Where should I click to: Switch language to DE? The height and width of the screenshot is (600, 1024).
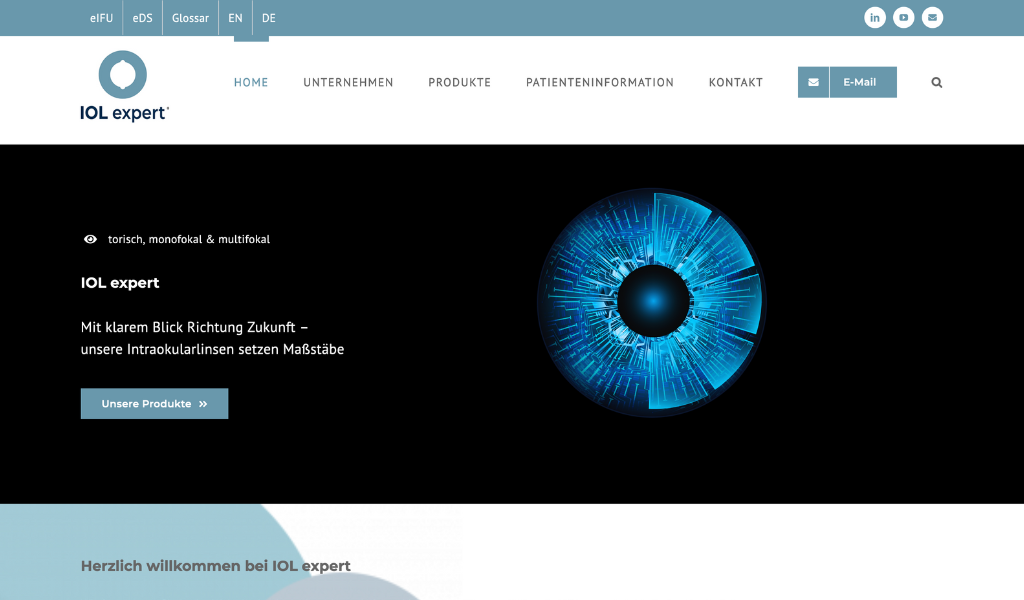coord(268,18)
